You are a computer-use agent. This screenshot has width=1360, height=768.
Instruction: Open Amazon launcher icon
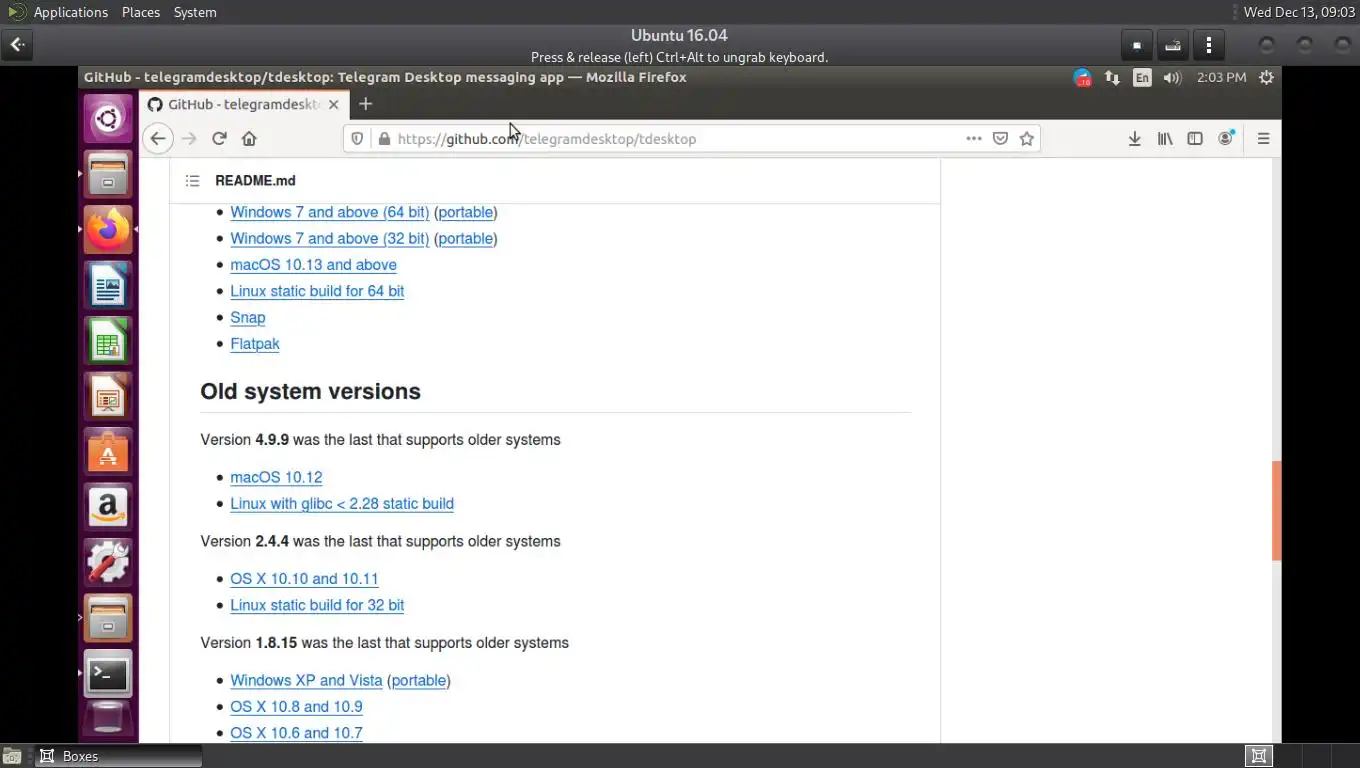coord(108,507)
